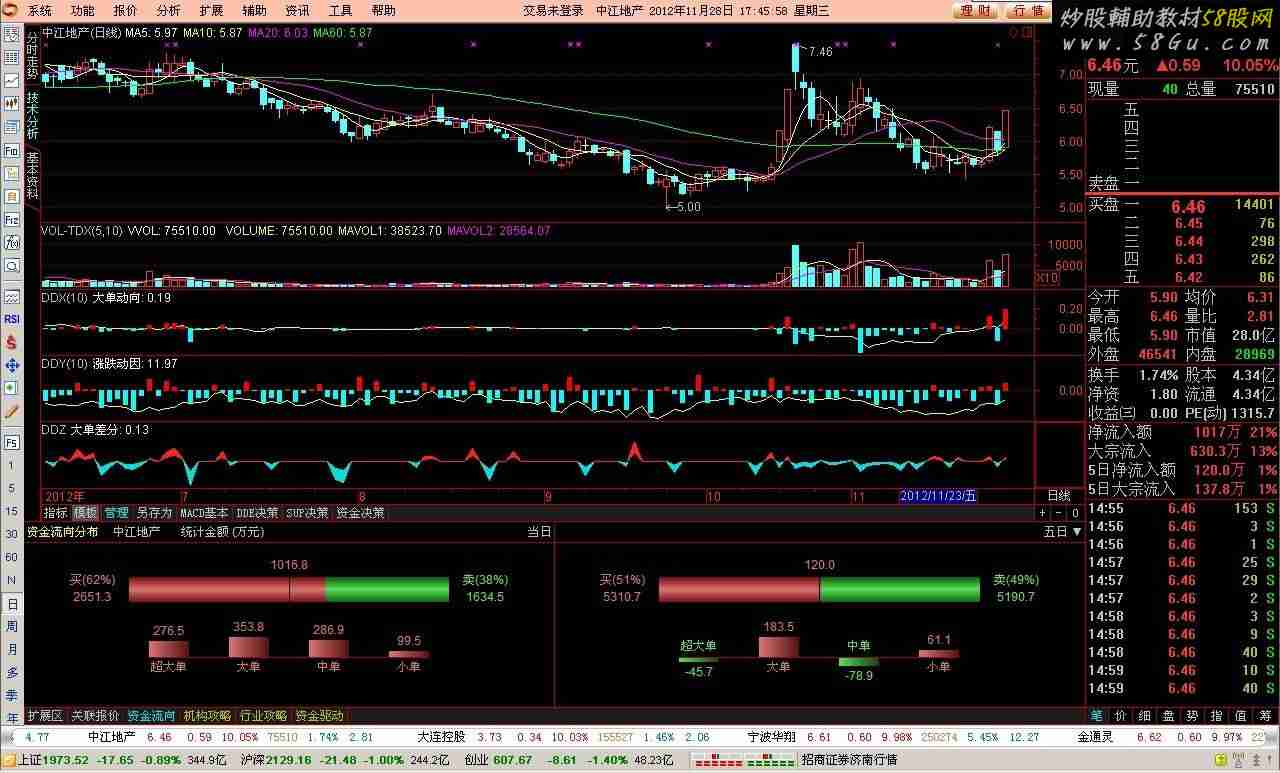Open the intraday line chart icon
The height and width of the screenshot is (773, 1280).
[x=12, y=82]
